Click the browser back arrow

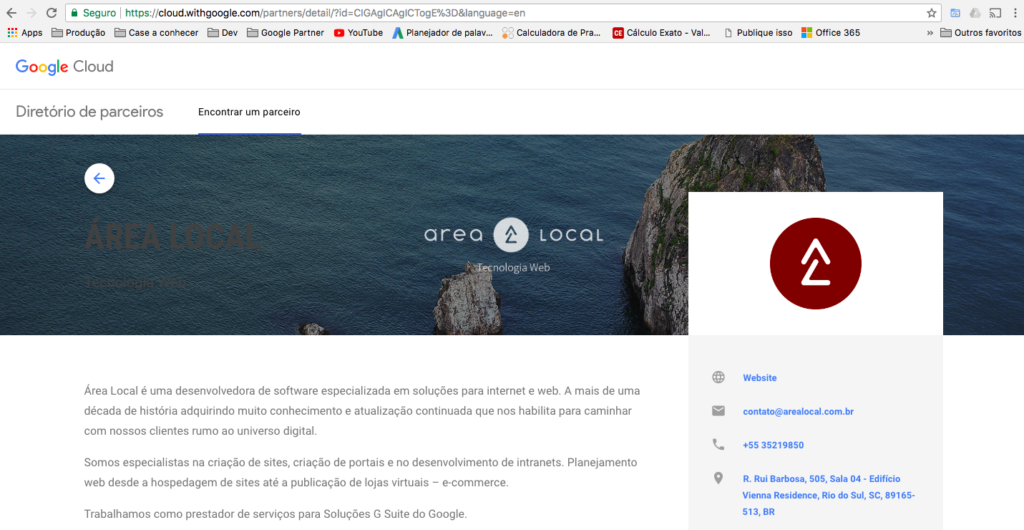(x=12, y=13)
